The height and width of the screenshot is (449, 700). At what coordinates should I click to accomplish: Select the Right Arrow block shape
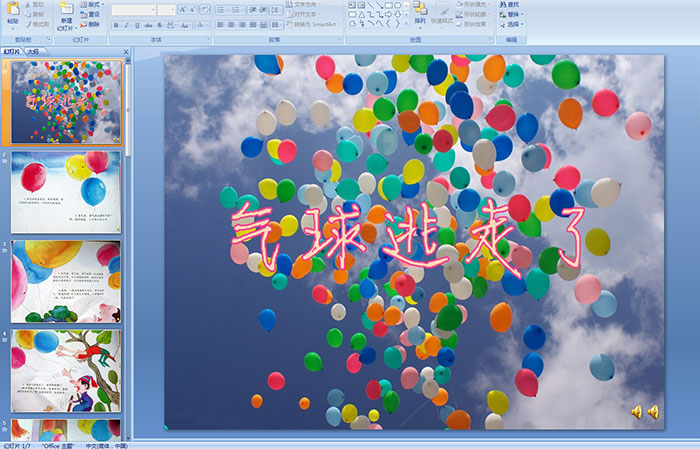(388, 15)
